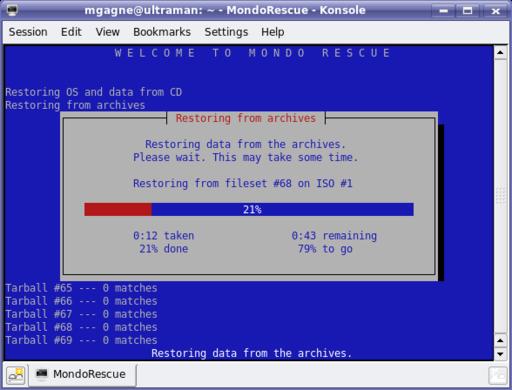Click the close session icon at bottom right
512x390 pixels.
pos(498,375)
